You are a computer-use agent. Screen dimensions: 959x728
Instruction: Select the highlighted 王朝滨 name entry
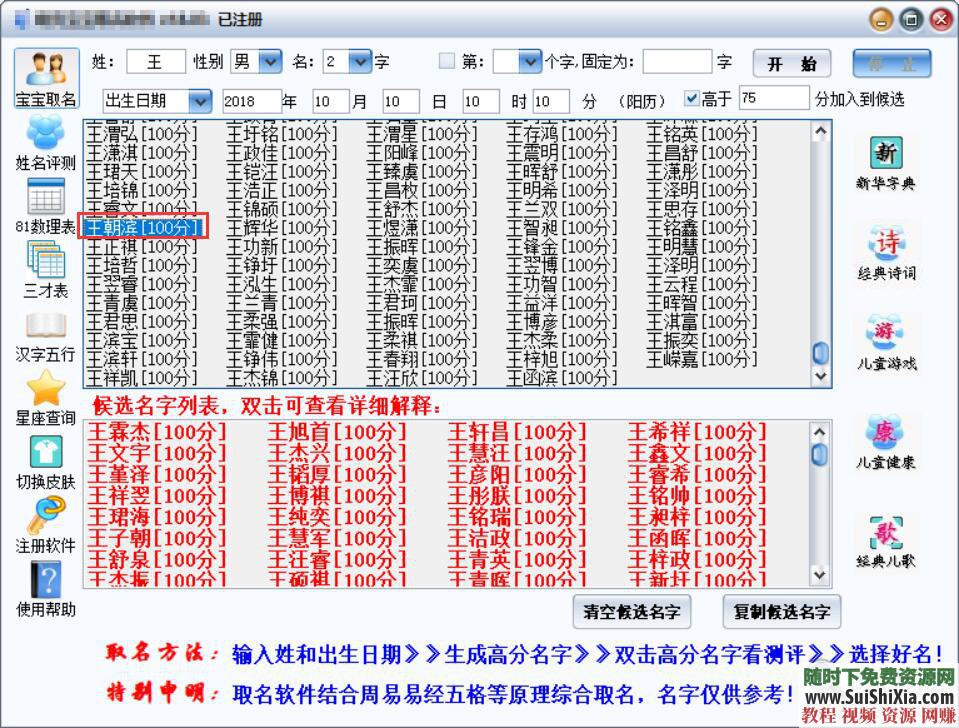click(x=143, y=227)
